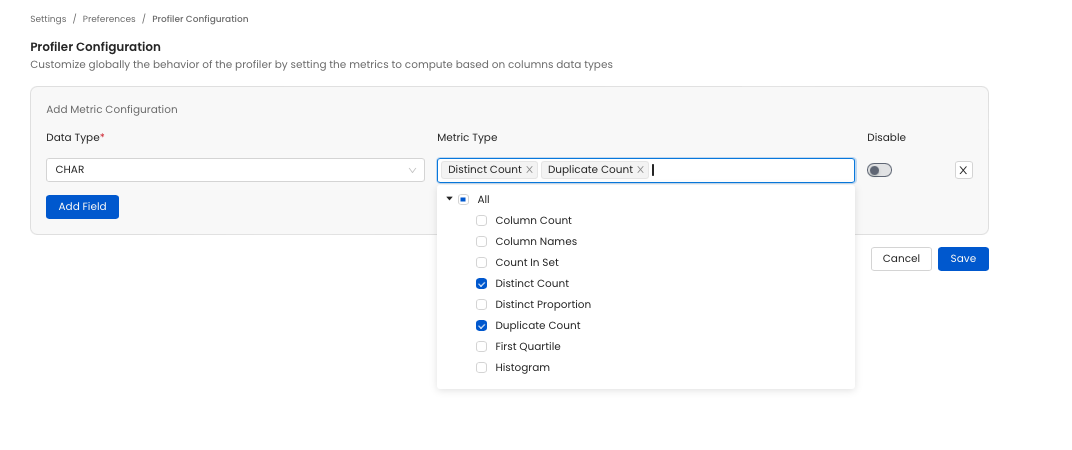Enable Distinct Proportion metric
The width and height of the screenshot is (1072, 450).
coord(482,305)
